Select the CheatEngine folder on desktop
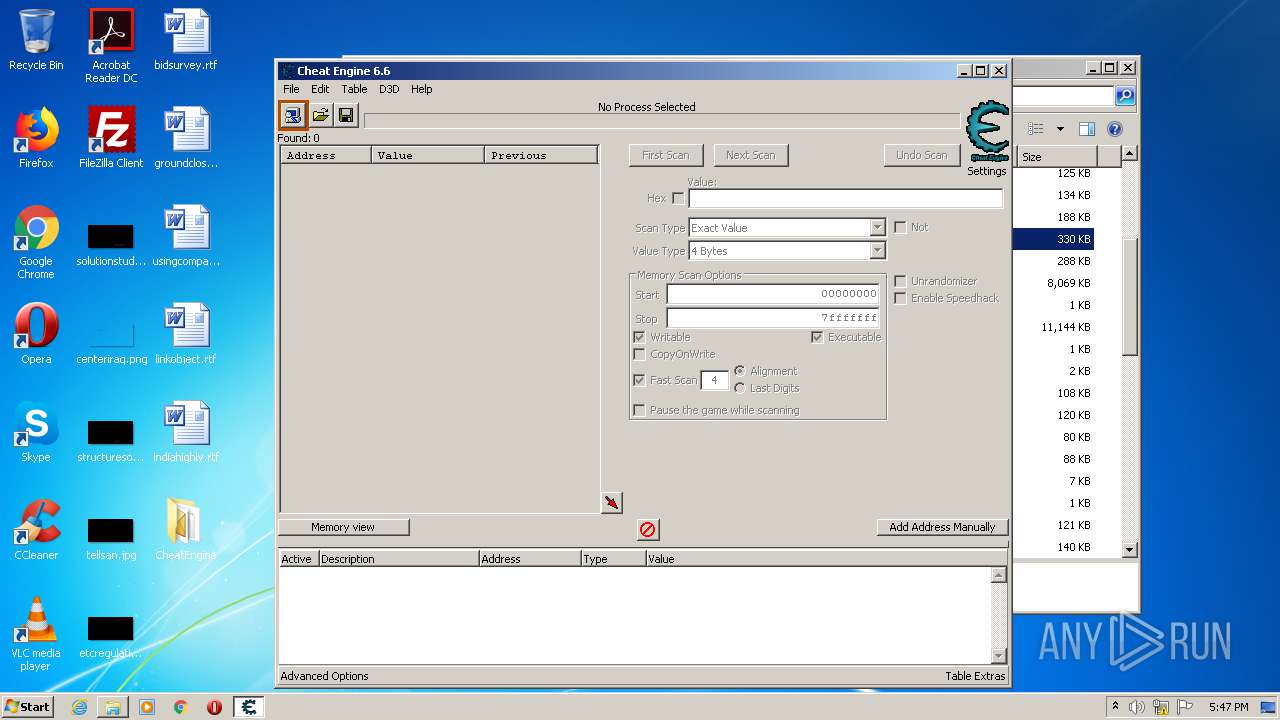The image size is (1280, 720). (186, 531)
